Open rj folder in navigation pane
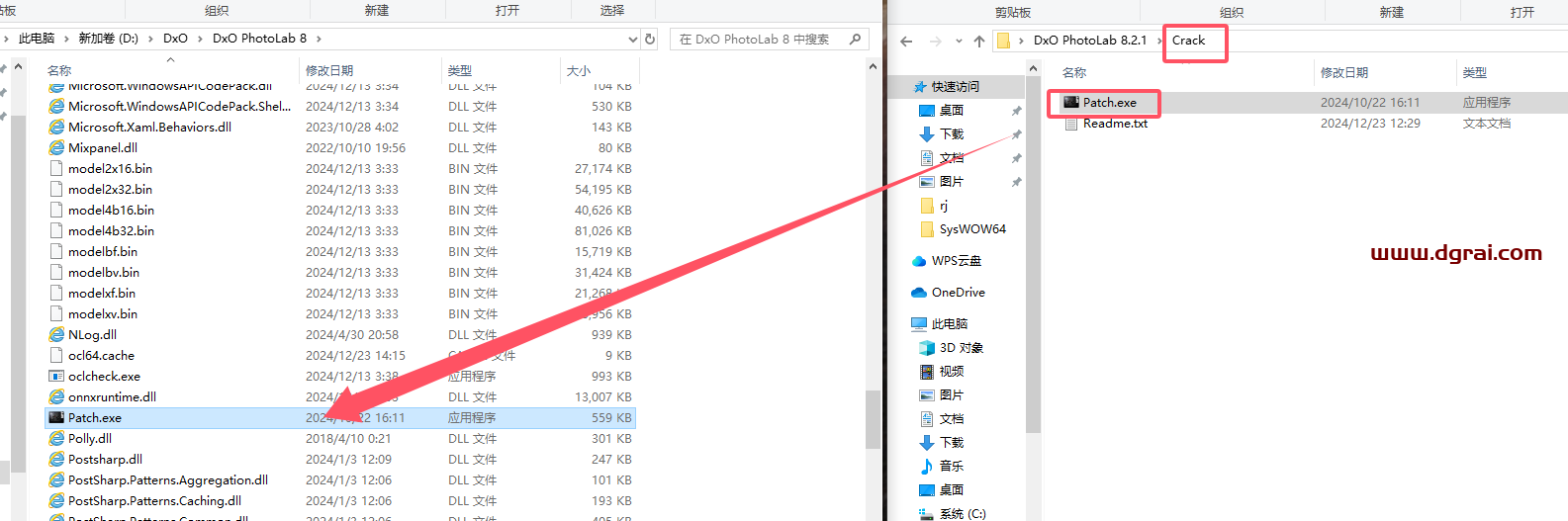The image size is (1568, 521). click(x=943, y=206)
